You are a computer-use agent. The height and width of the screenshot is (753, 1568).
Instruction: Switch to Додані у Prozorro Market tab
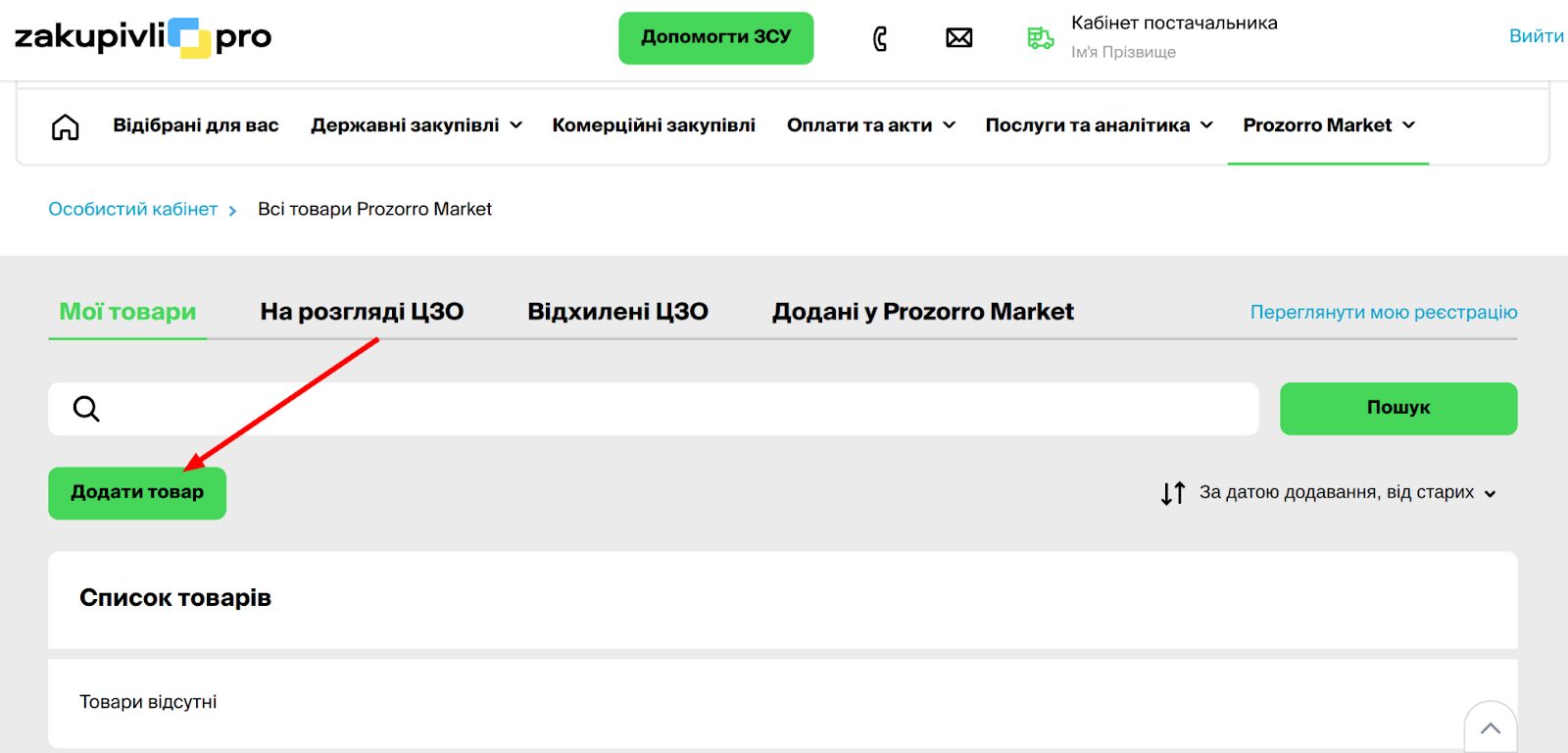tap(923, 312)
